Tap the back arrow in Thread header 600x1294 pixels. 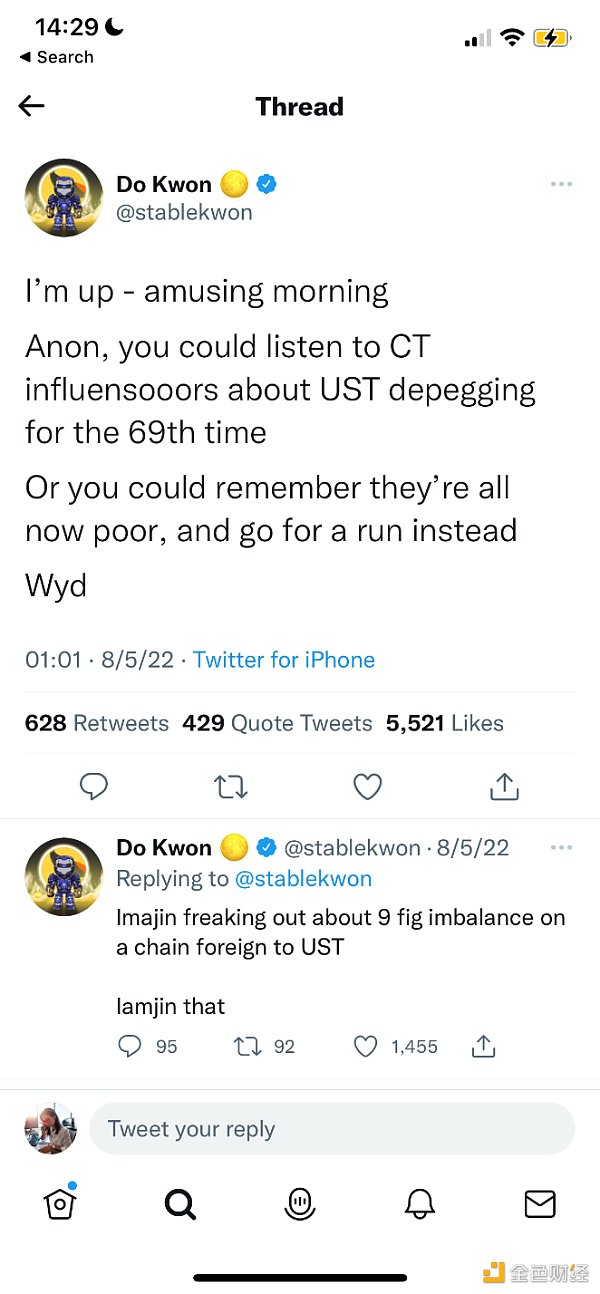point(32,106)
